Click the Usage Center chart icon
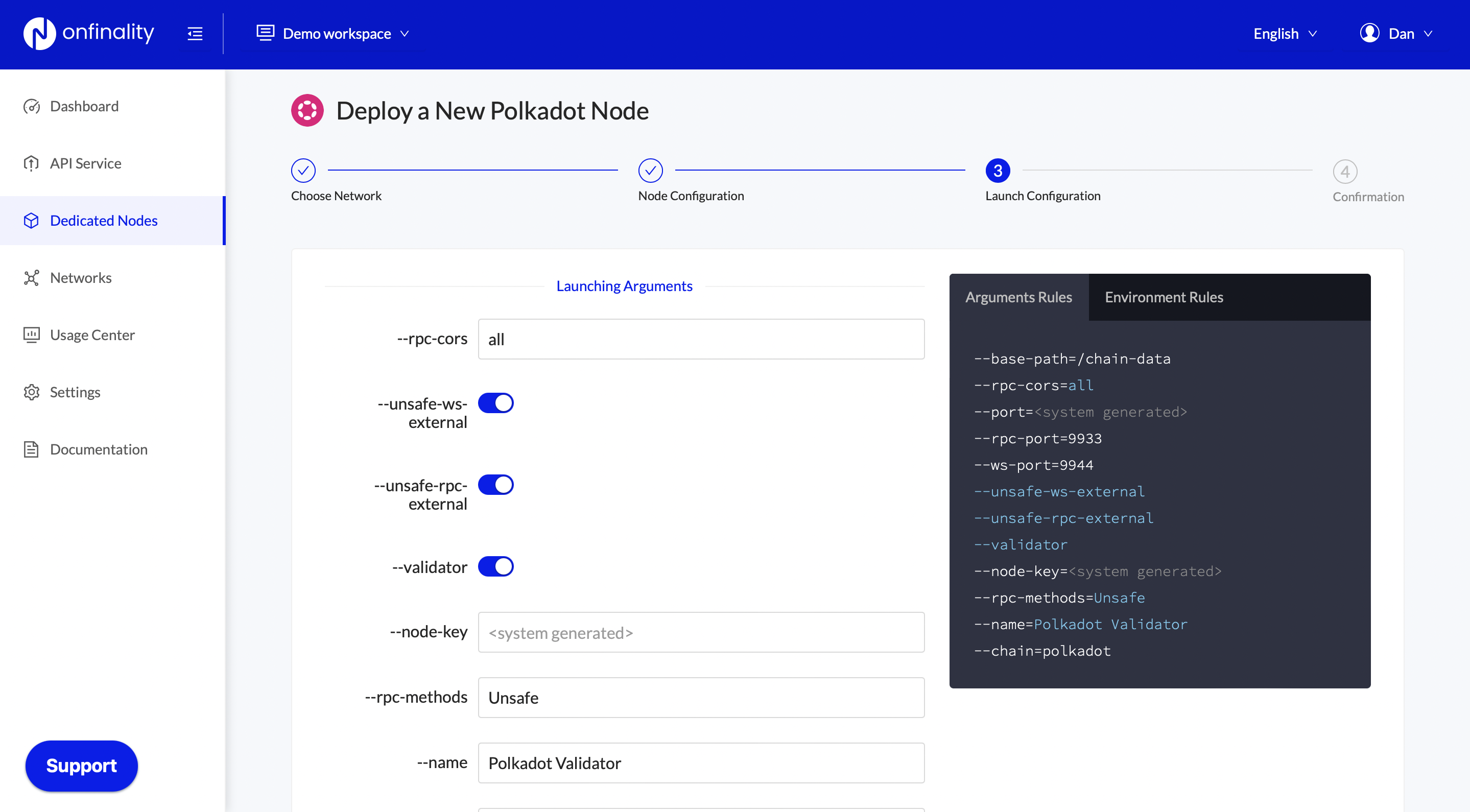The height and width of the screenshot is (812, 1470). coord(31,335)
